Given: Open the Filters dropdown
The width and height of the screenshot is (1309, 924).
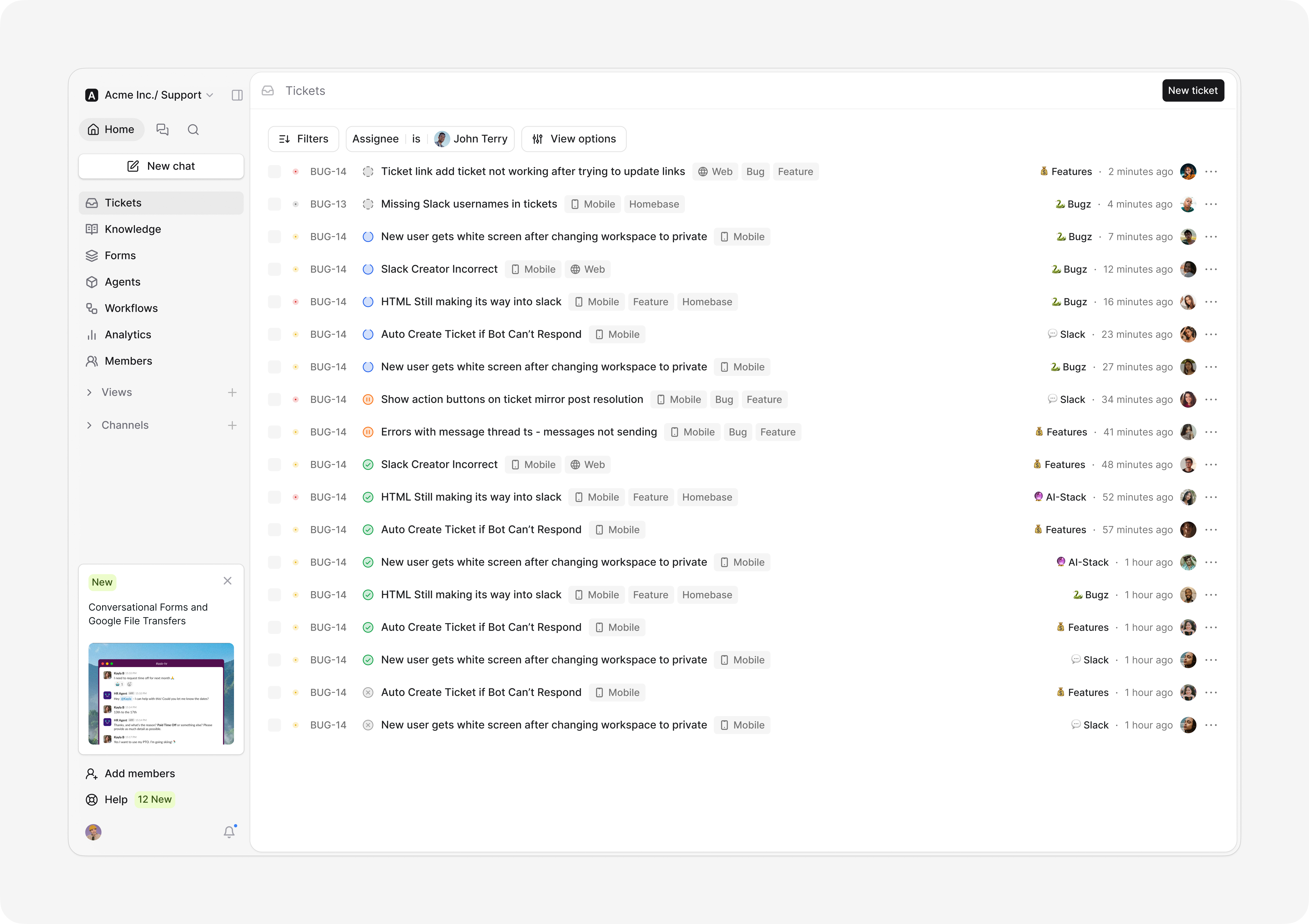Looking at the screenshot, I should [303, 139].
